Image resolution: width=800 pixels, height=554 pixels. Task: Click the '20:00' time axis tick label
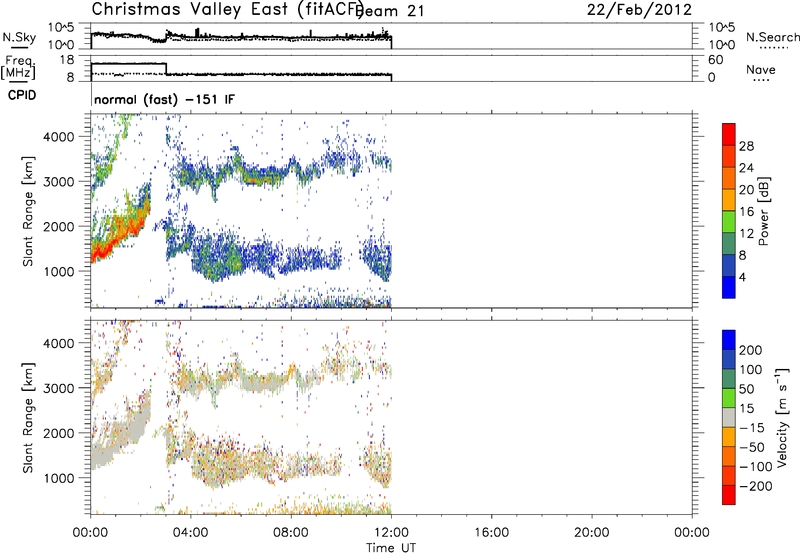click(591, 533)
